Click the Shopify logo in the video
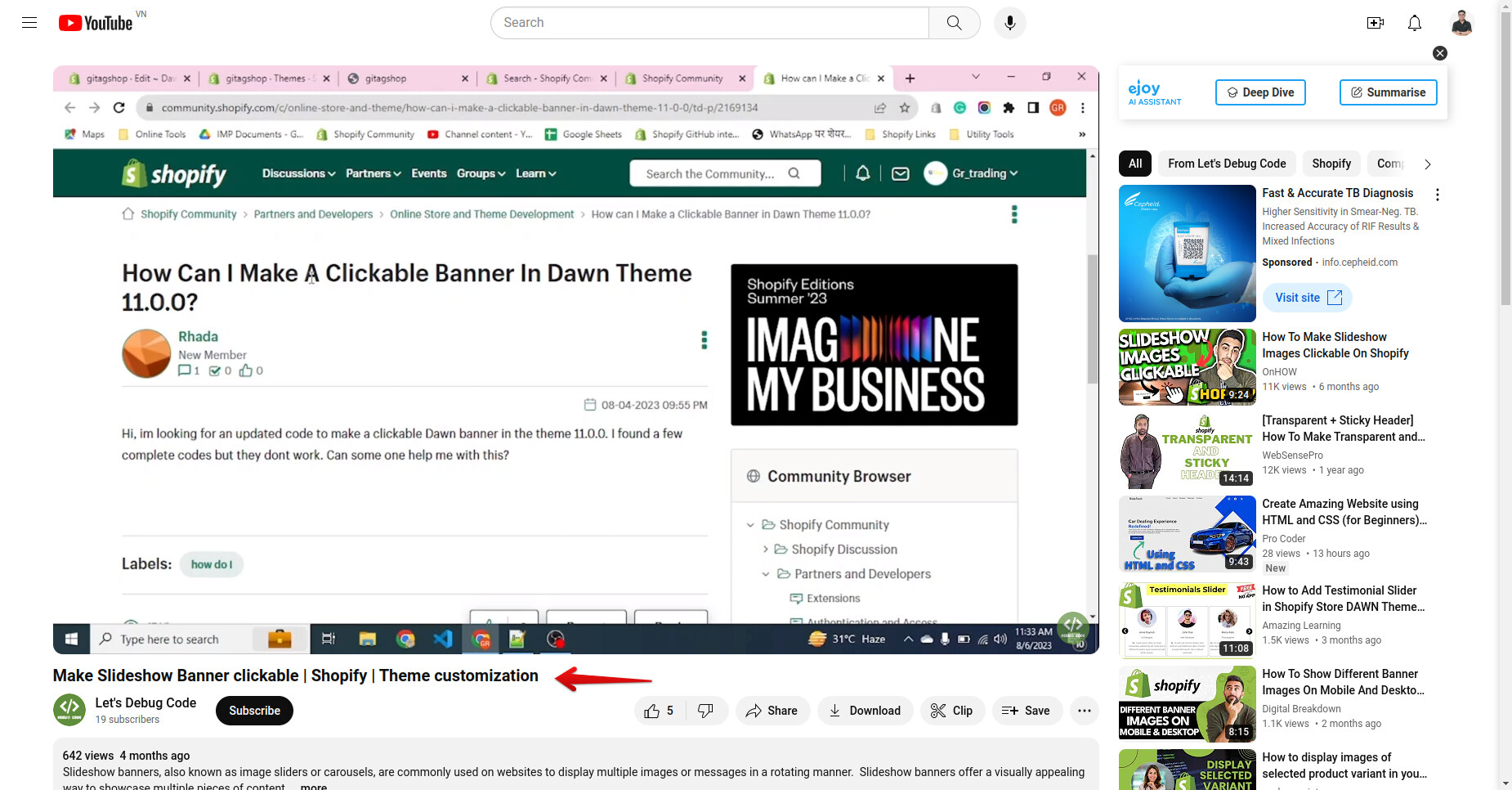The image size is (1512, 790). click(x=174, y=173)
